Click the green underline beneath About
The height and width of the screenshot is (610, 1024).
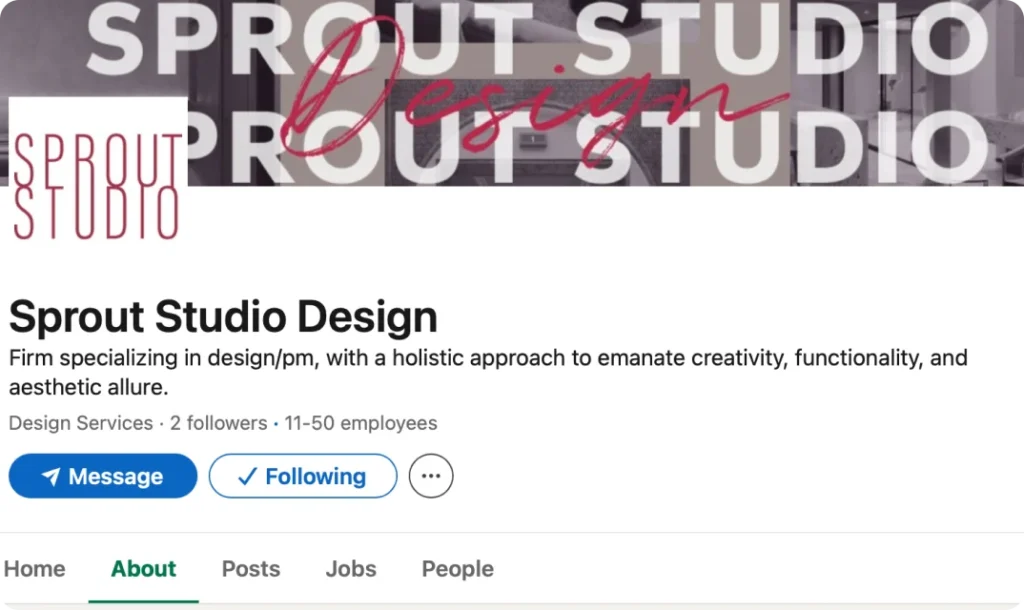pyautogui.click(x=143, y=601)
